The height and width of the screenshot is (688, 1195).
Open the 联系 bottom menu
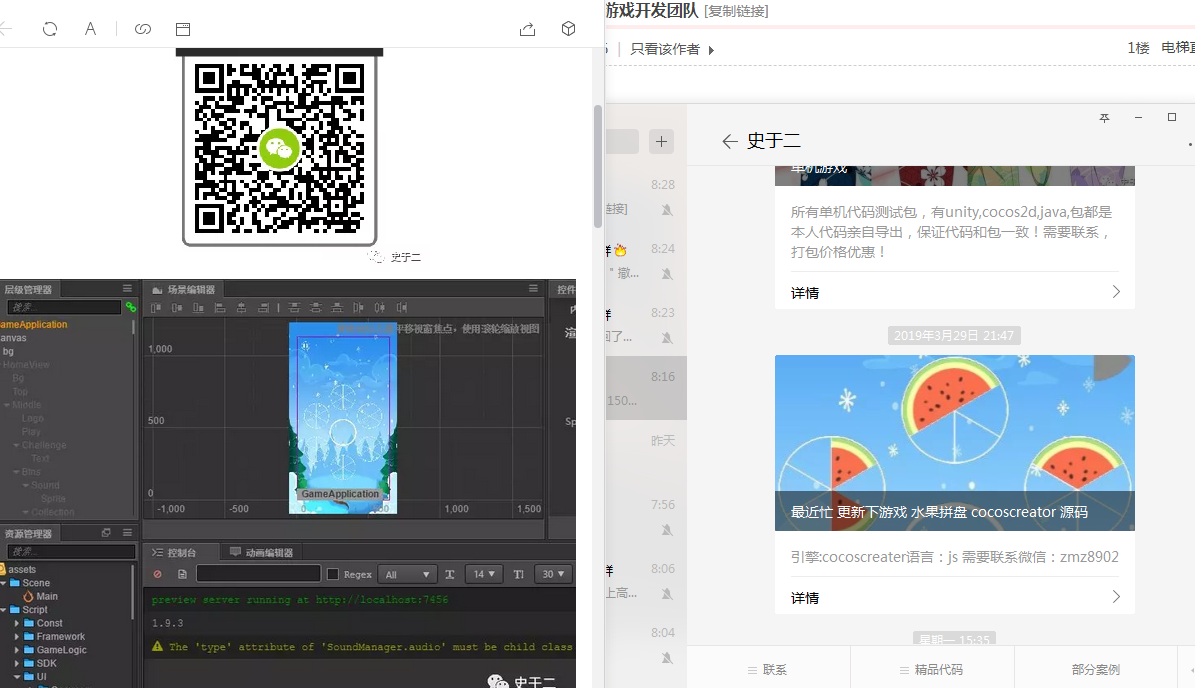tap(767, 670)
